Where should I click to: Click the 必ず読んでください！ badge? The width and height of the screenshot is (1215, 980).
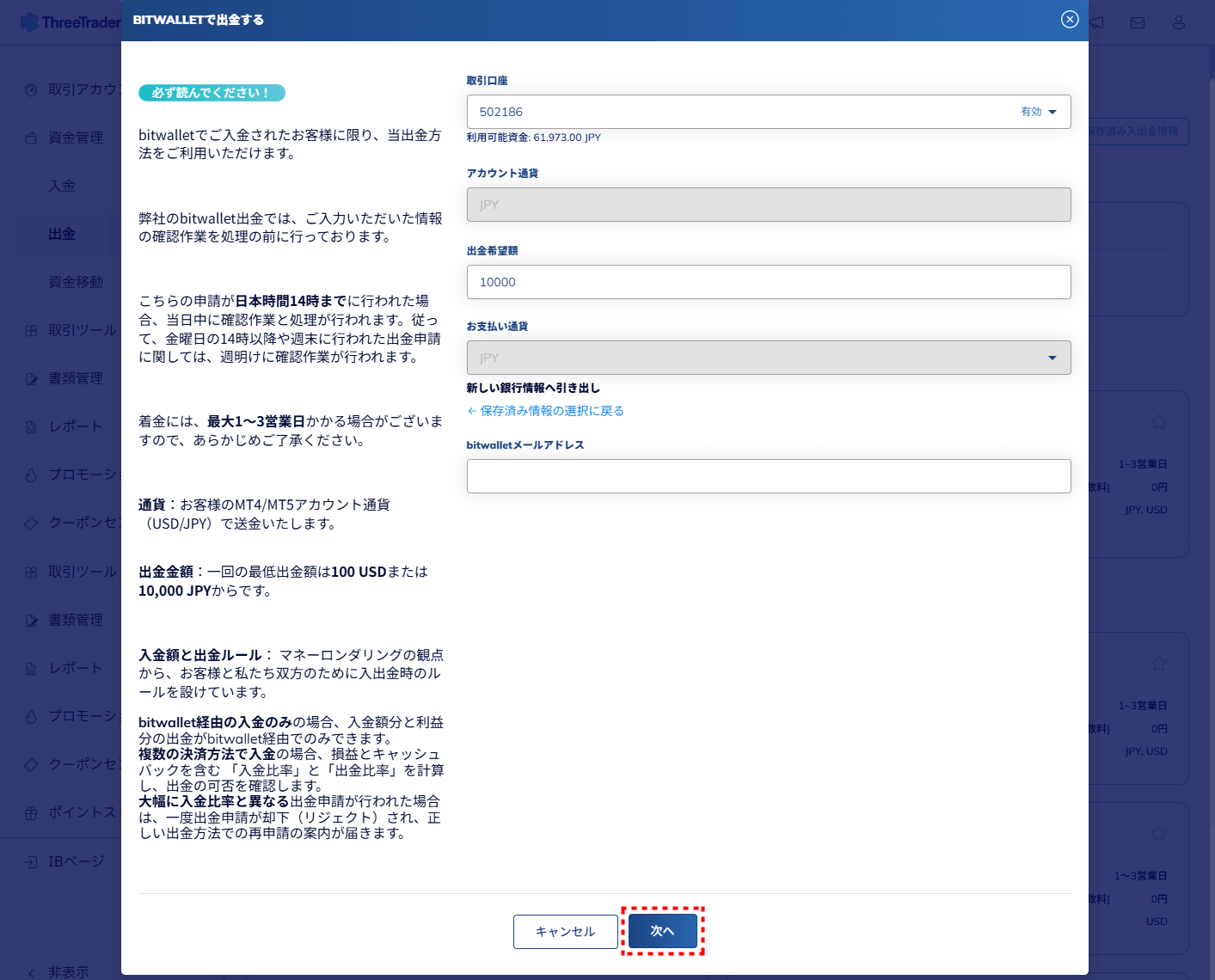(x=212, y=93)
